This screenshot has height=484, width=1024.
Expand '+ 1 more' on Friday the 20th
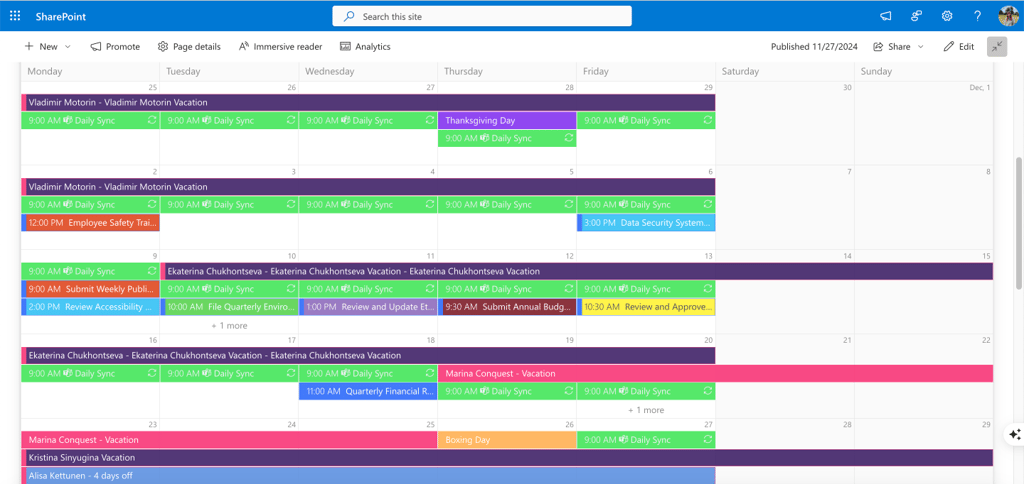click(x=646, y=410)
